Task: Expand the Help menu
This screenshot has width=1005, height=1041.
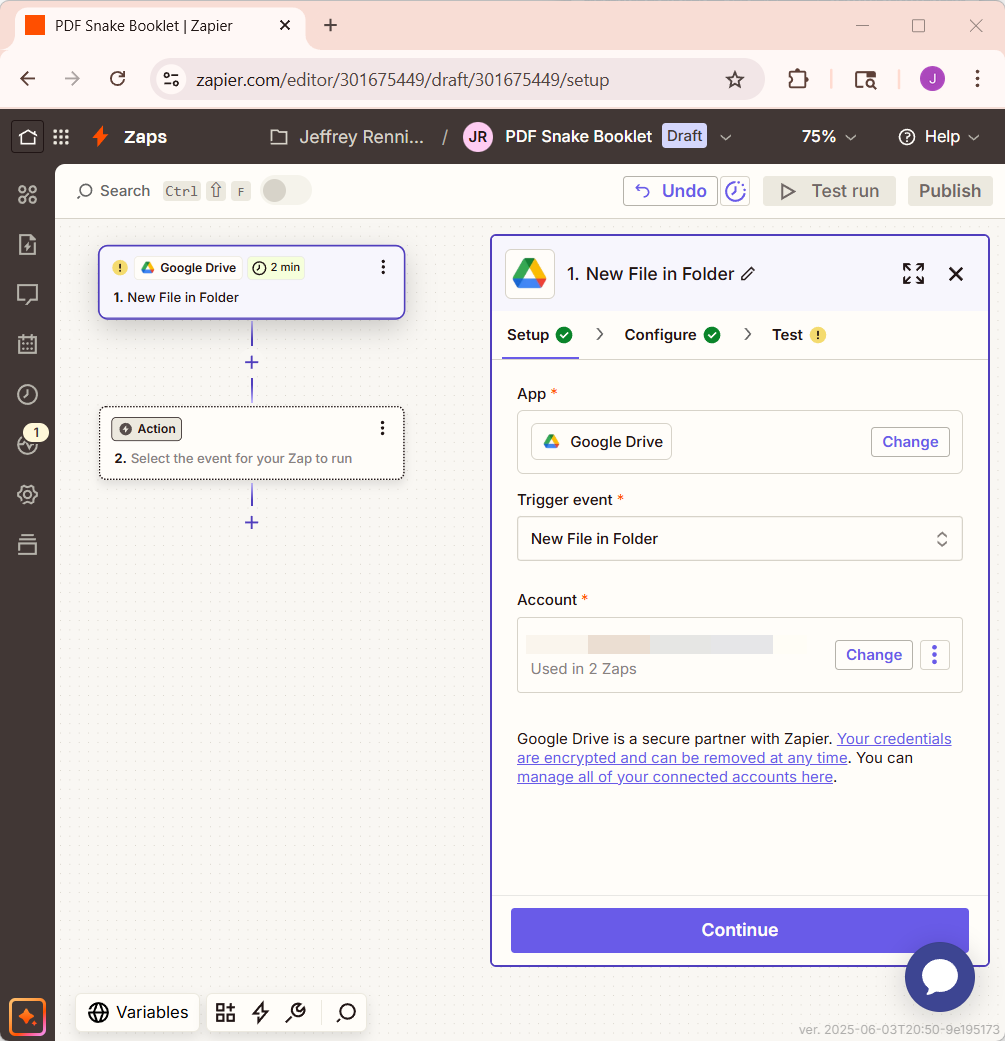Action: click(x=939, y=137)
